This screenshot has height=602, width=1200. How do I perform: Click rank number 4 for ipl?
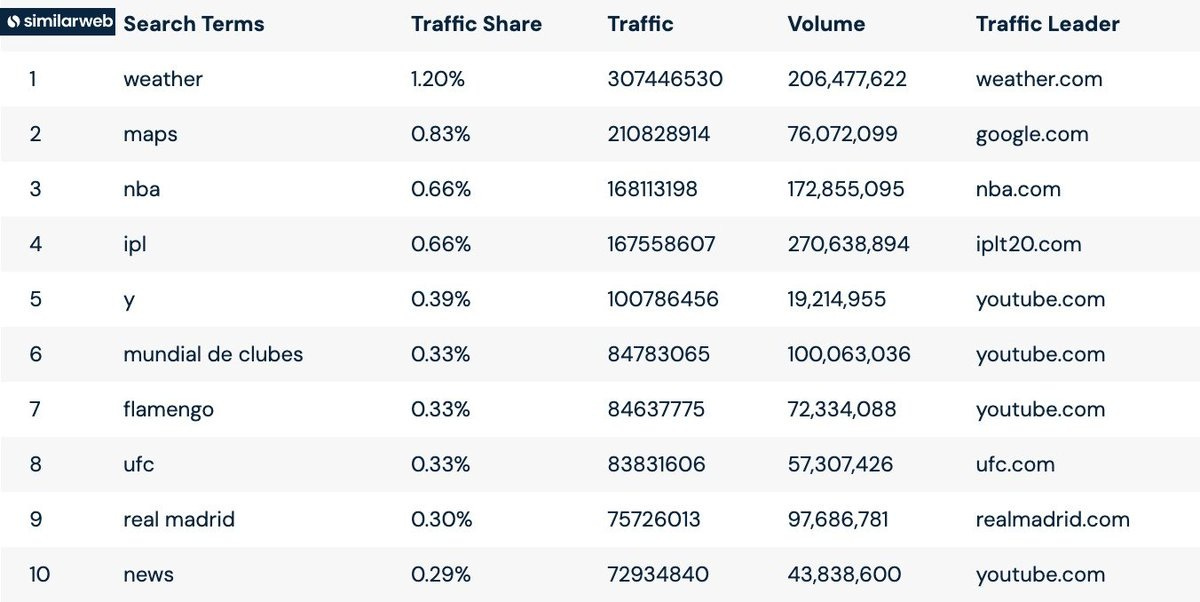(x=36, y=244)
